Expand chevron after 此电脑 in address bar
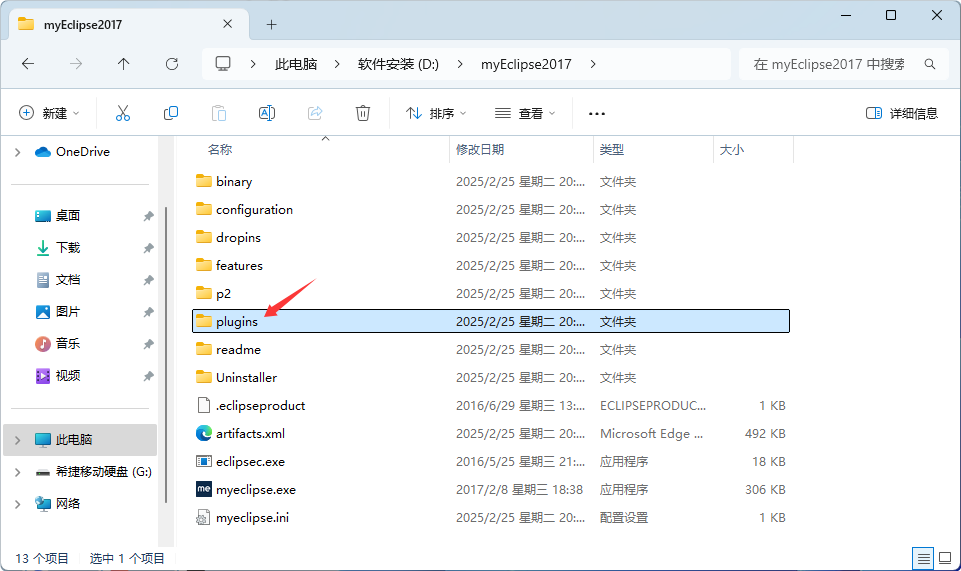The width and height of the screenshot is (961, 571). [337, 64]
